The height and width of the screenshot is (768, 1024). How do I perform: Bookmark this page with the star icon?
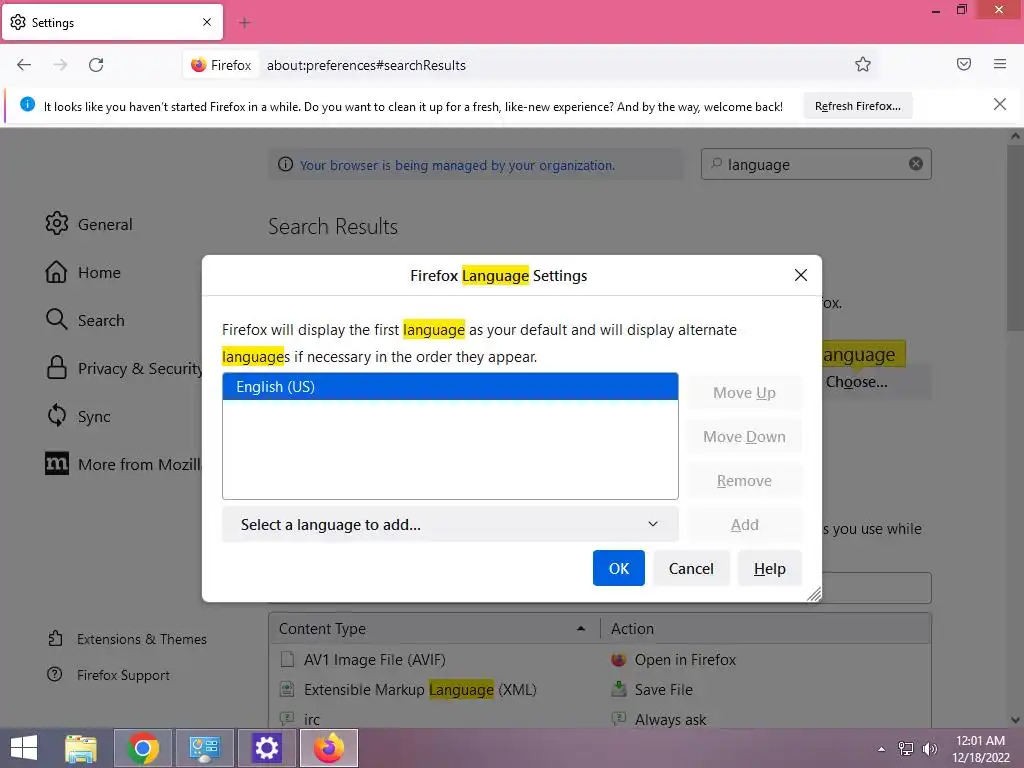(863, 64)
